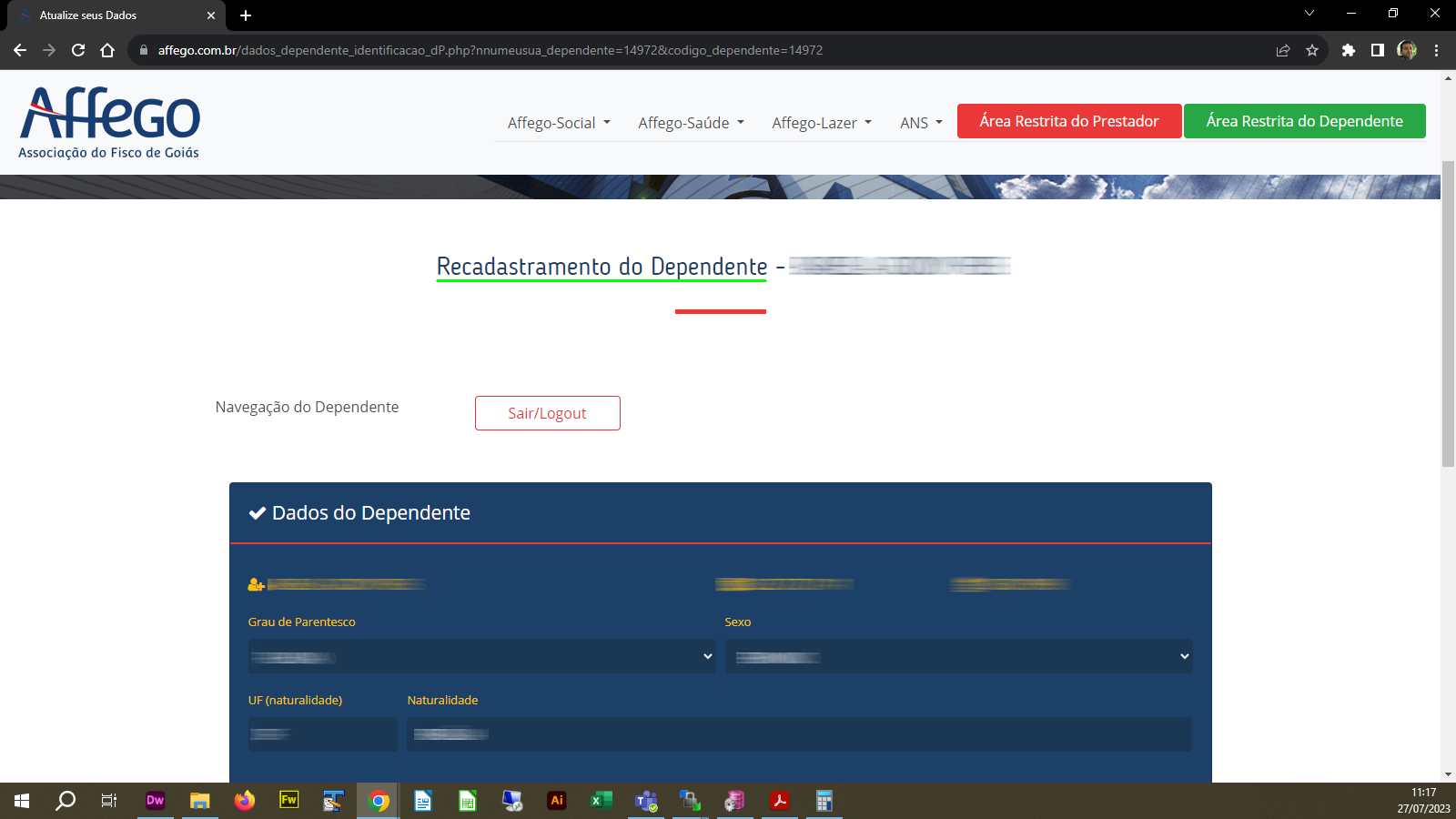Open Área Restrita do Dependente
The width and height of the screenshot is (1456, 819).
tap(1305, 120)
